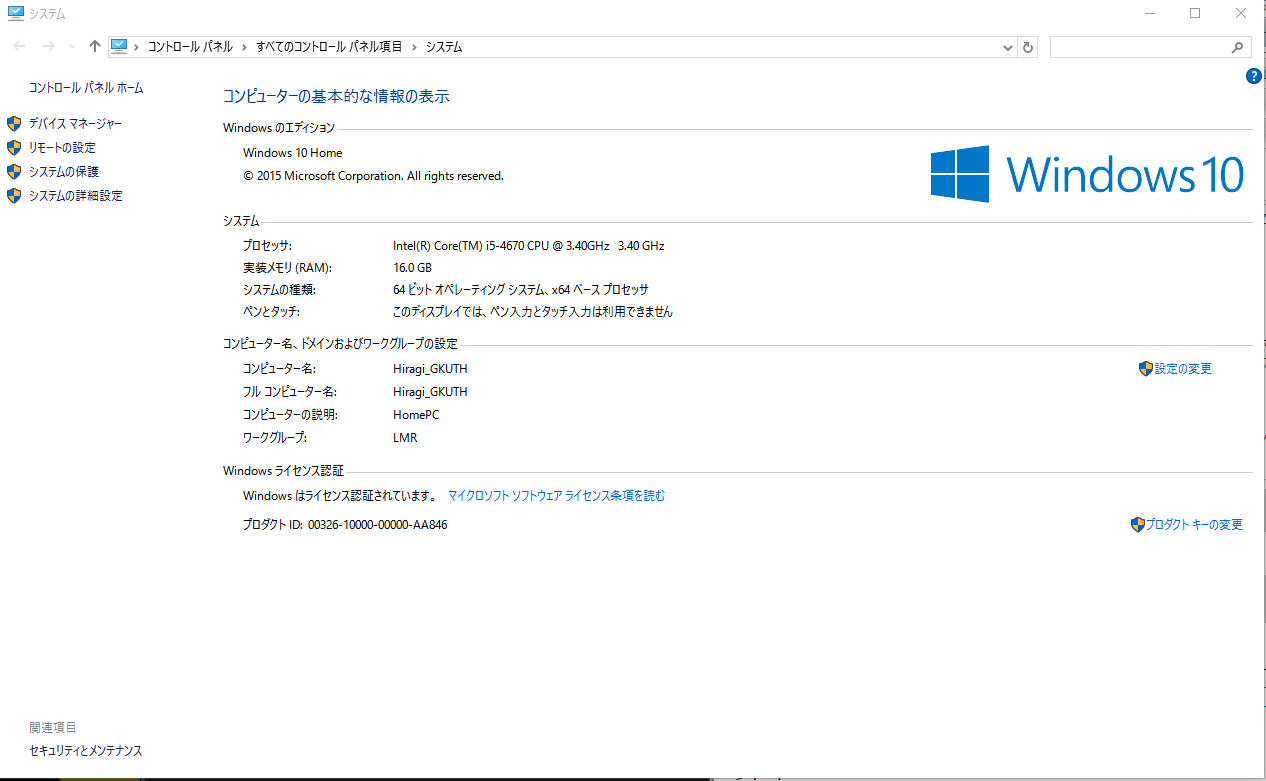Click Microsoft Corporation copyright text

tap(373, 176)
